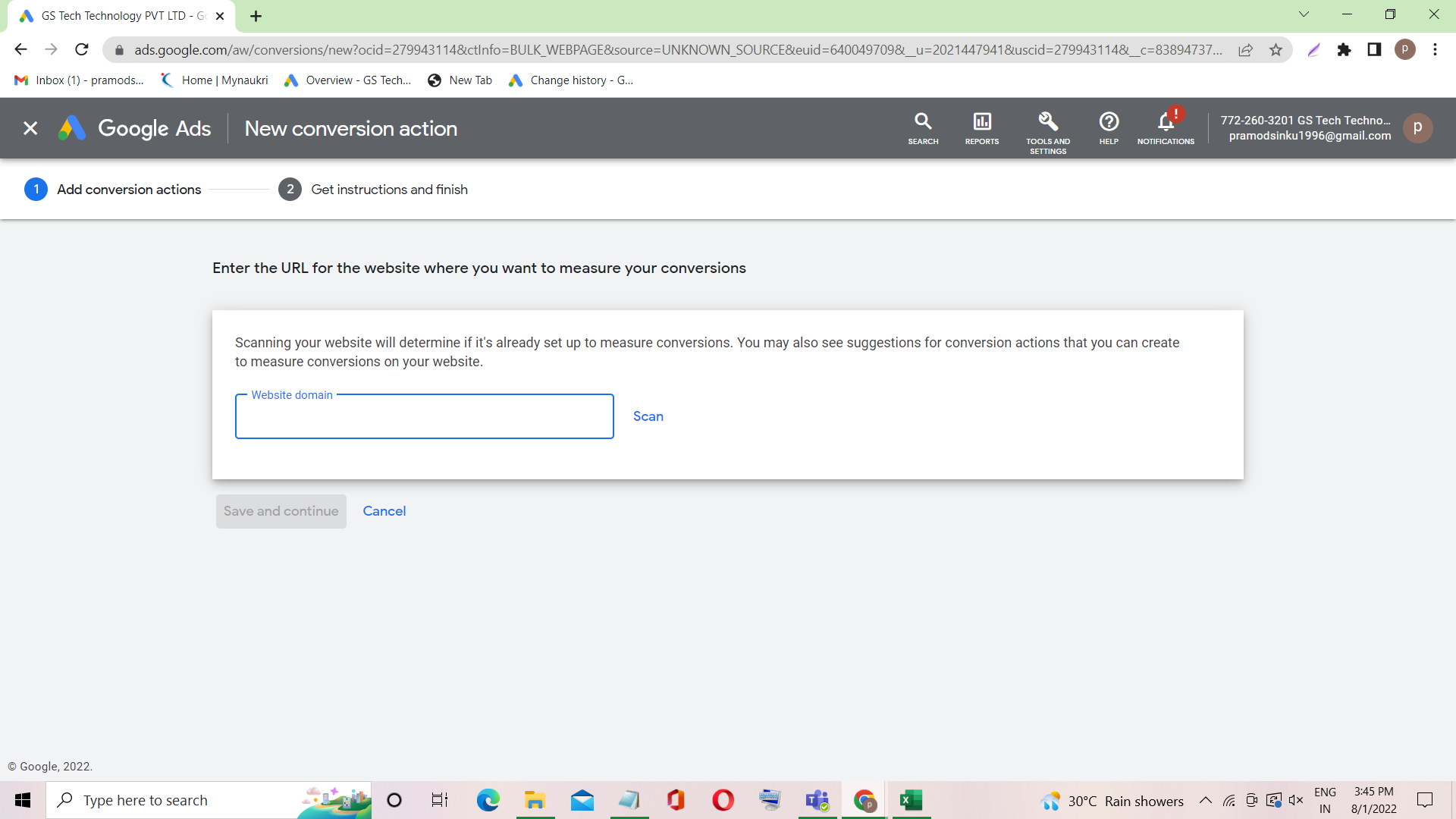
Task: Click the Cancel button
Action: click(x=384, y=511)
